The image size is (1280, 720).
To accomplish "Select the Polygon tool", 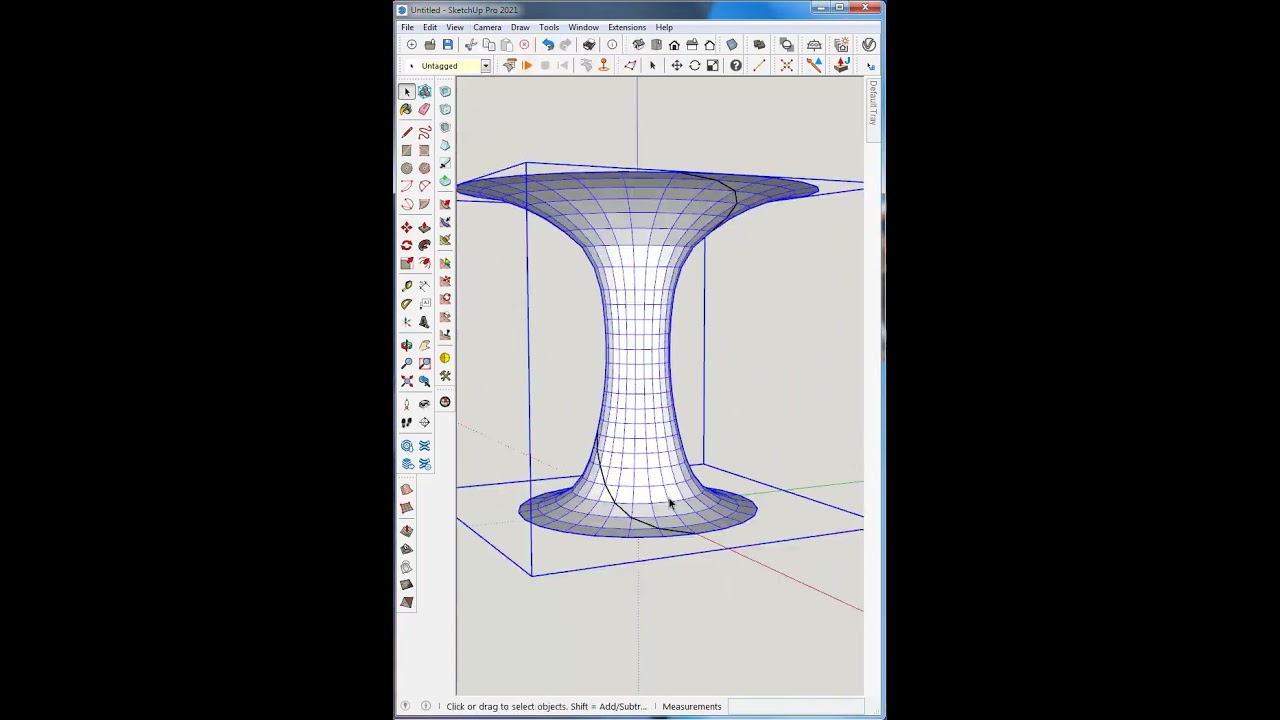I will [425, 168].
